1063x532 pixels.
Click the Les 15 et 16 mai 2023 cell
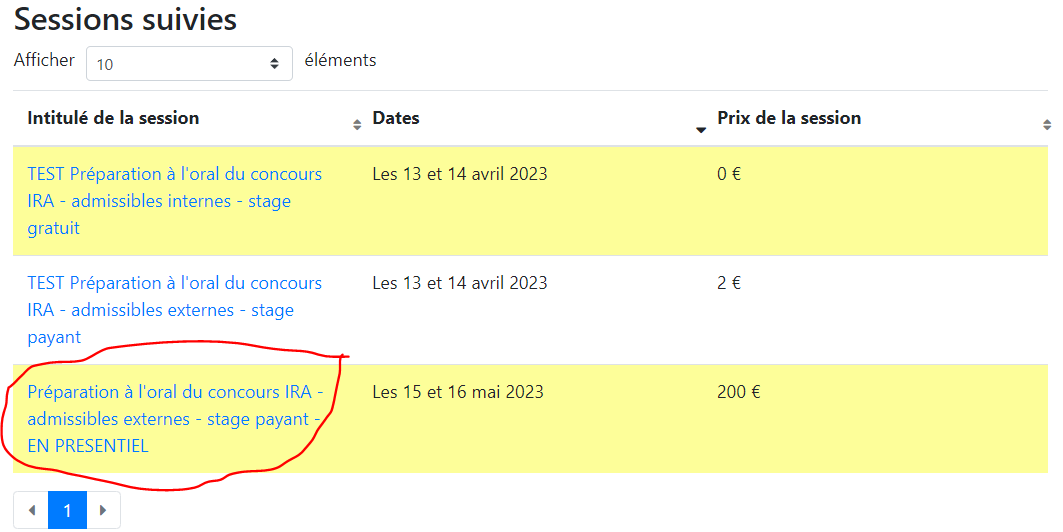click(x=458, y=392)
